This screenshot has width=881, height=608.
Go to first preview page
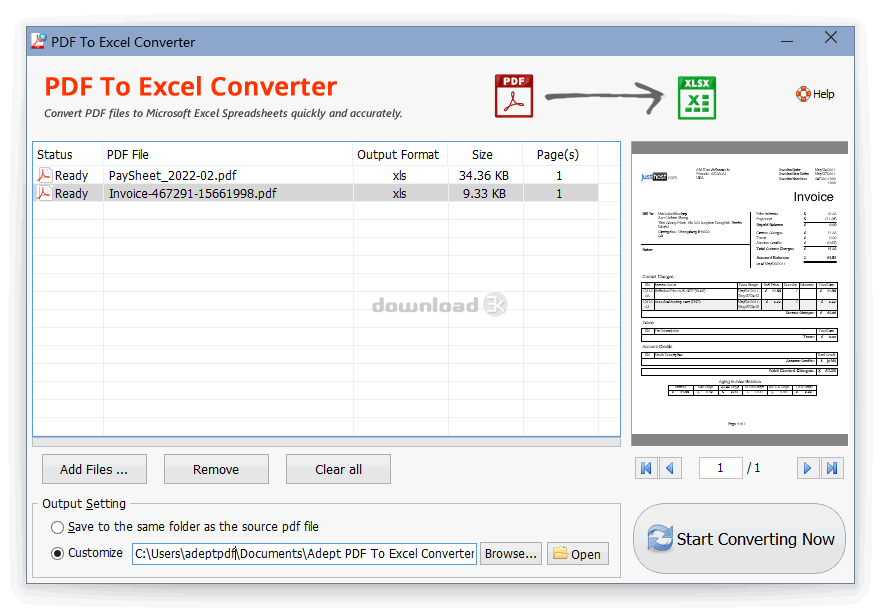click(x=646, y=468)
